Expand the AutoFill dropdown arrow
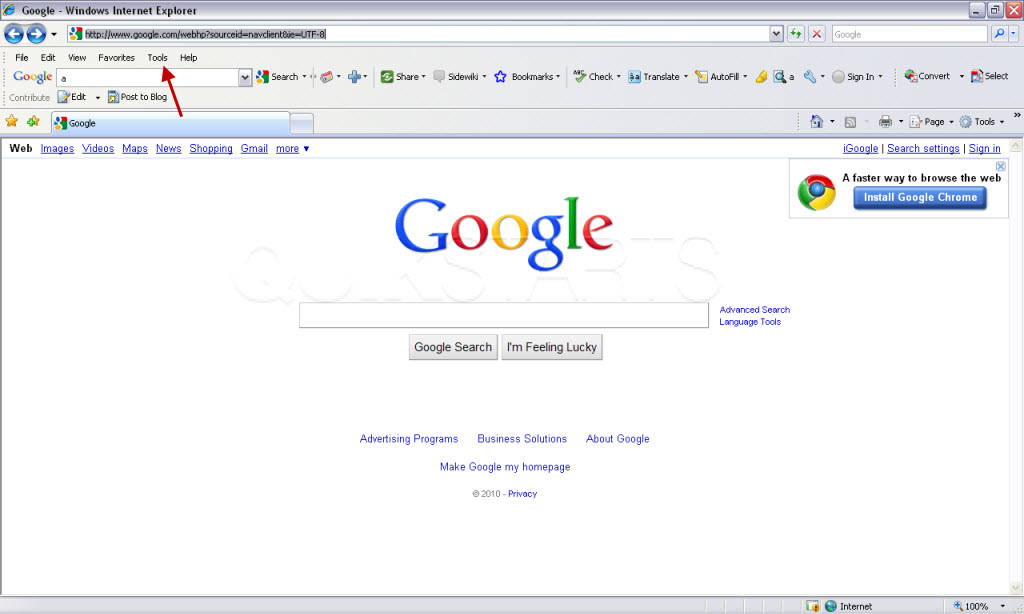Screen dimensions: 1024x614 click(745, 76)
